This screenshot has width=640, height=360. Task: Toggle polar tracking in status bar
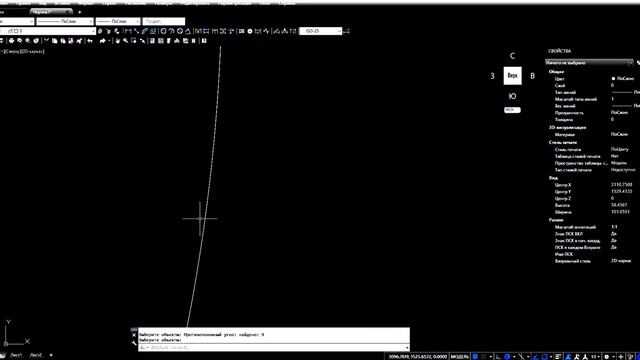(507, 356)
